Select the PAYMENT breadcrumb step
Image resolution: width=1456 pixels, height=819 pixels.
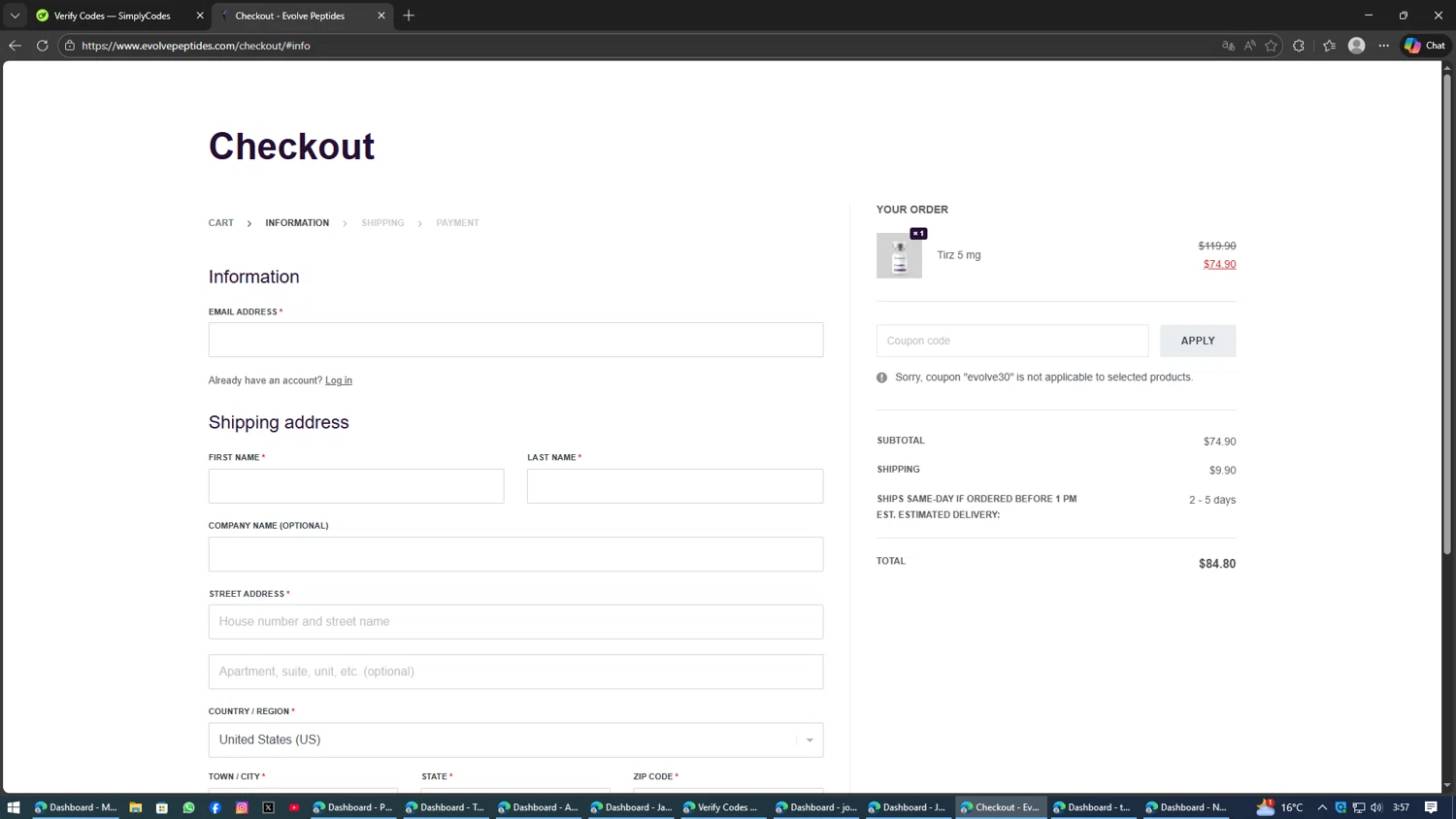pos(457,223)
